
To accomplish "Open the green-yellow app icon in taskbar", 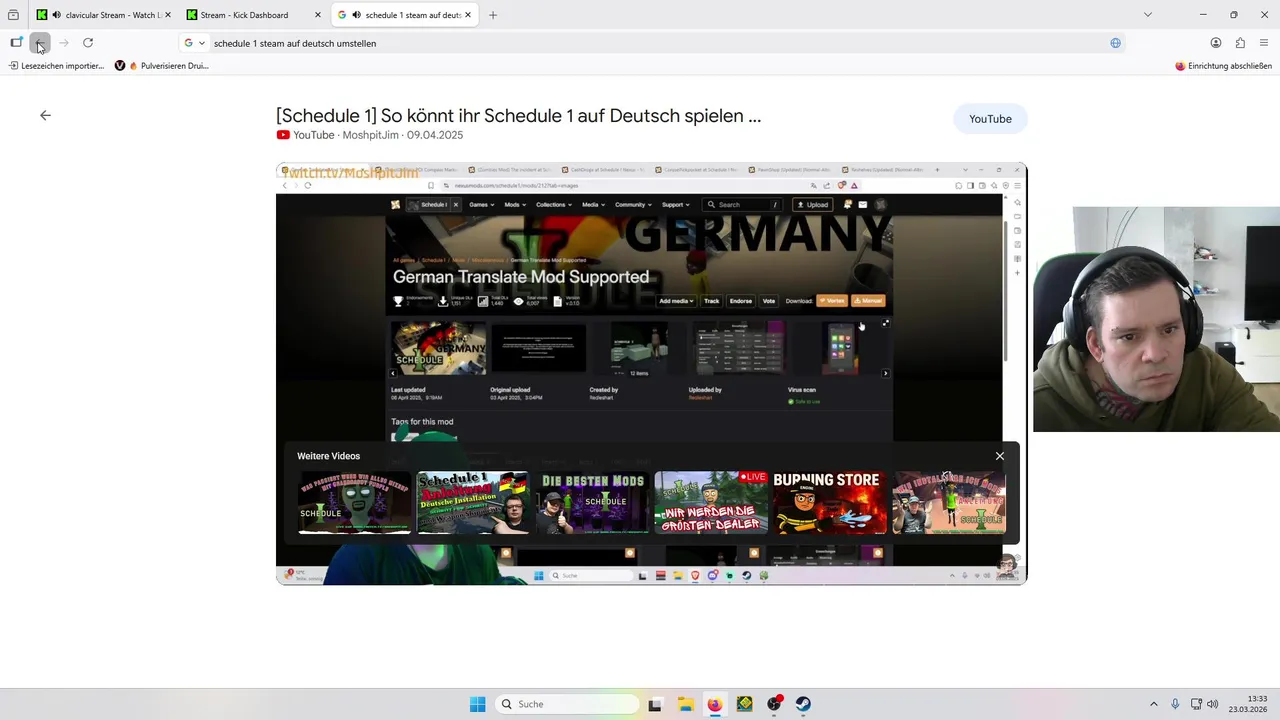I will (x=744, y=704).
